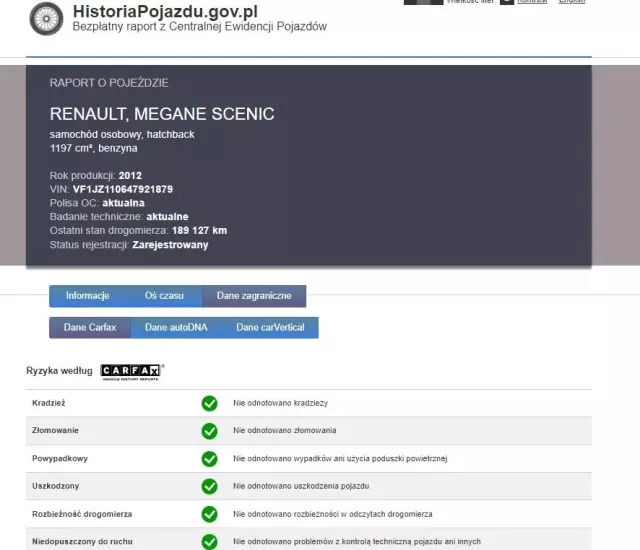This screenshot has height=550, width=640.
Task: Click the CARFAX logo
Action: click(x=132, y=371)
